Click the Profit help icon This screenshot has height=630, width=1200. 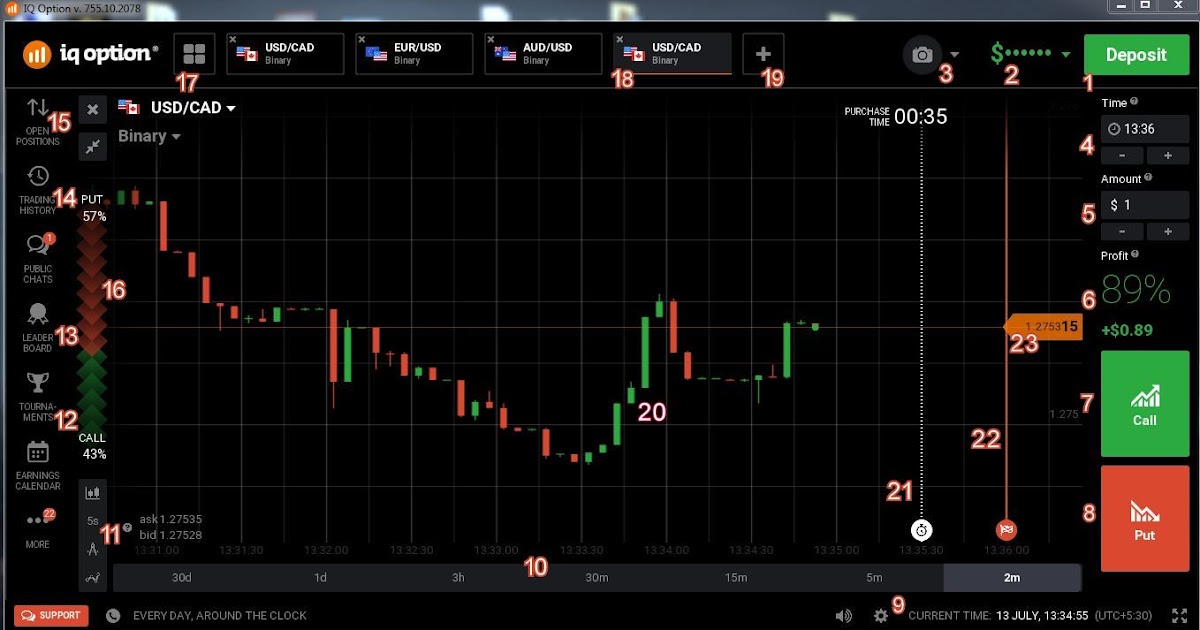(x=1135, y=255)
